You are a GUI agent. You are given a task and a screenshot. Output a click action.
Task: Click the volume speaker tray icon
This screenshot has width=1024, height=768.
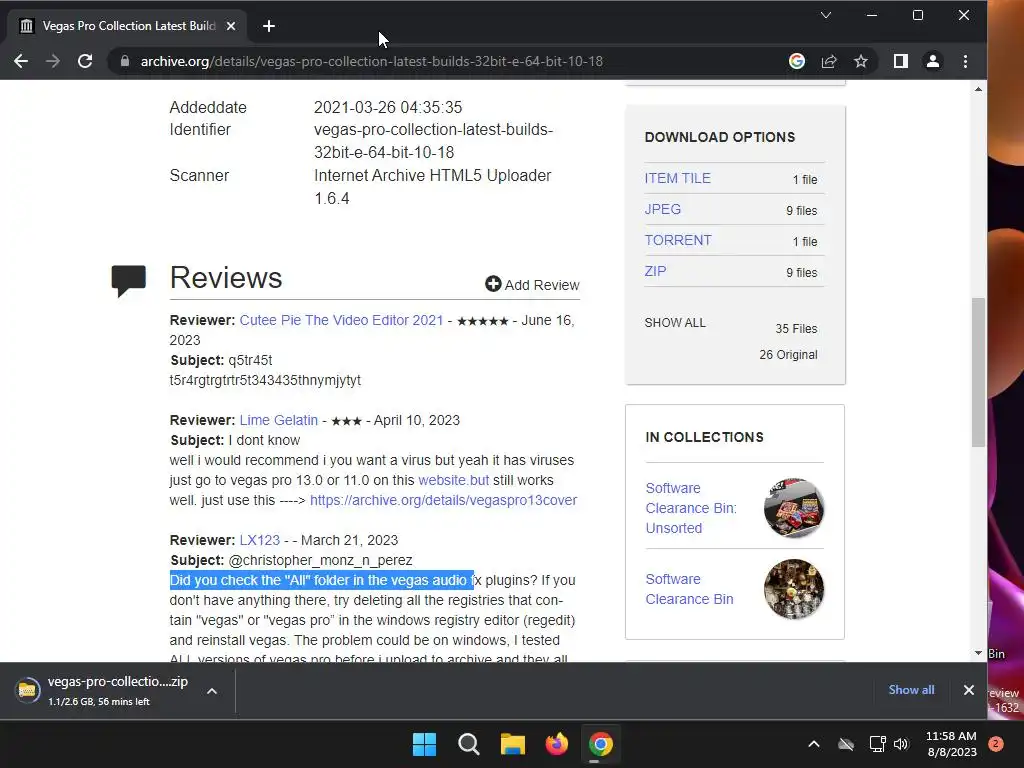(901, 744)
